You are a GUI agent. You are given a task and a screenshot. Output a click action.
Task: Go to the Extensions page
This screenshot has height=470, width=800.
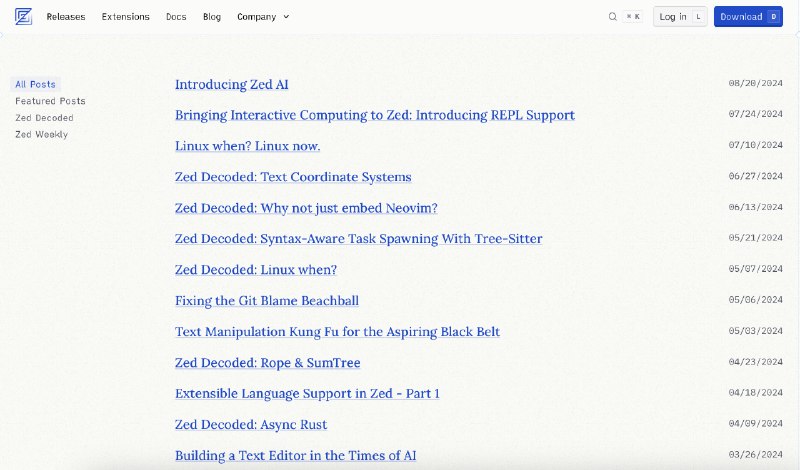click(x=126, y=17)
